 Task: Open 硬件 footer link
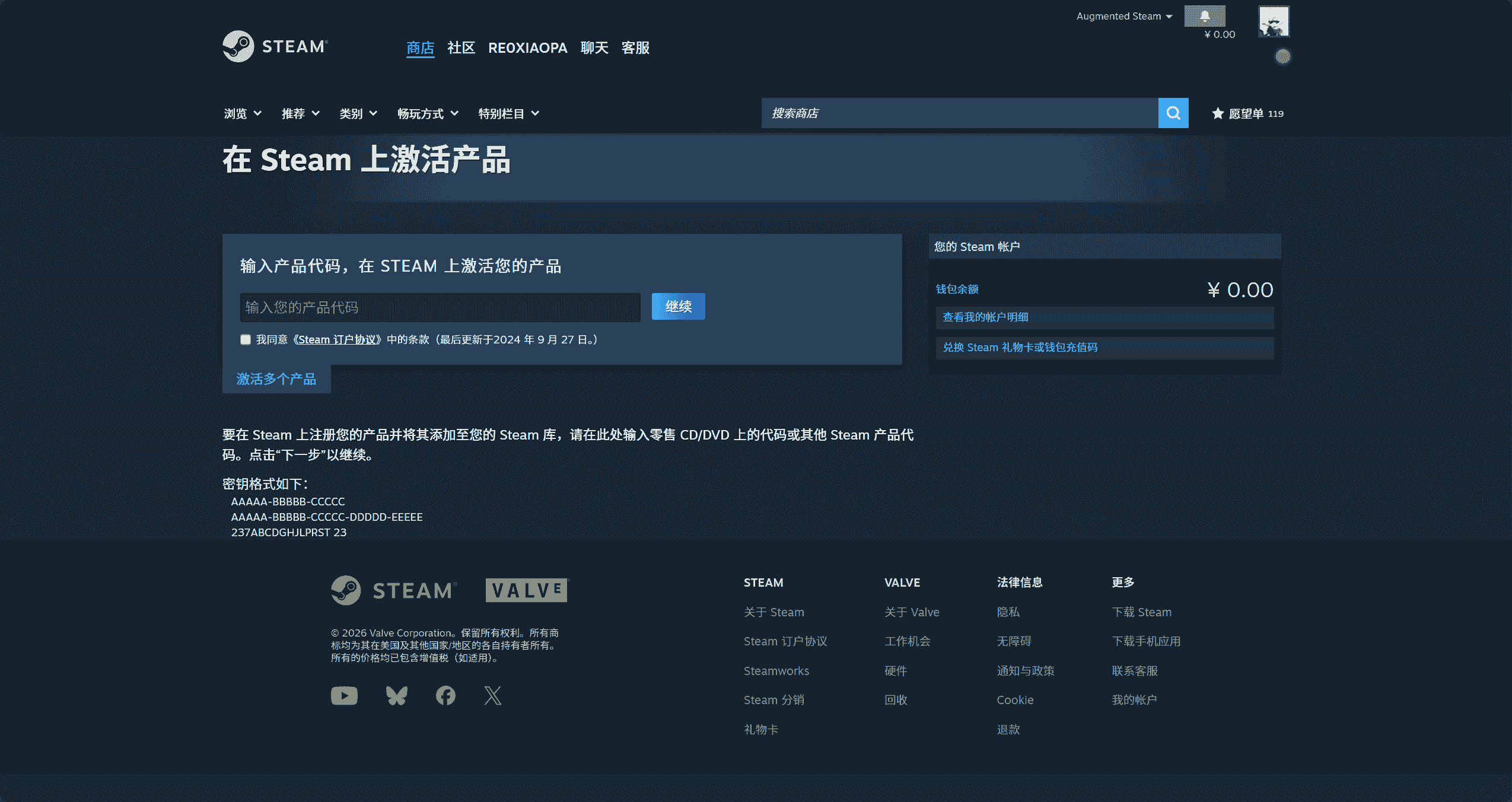(896, 671)
